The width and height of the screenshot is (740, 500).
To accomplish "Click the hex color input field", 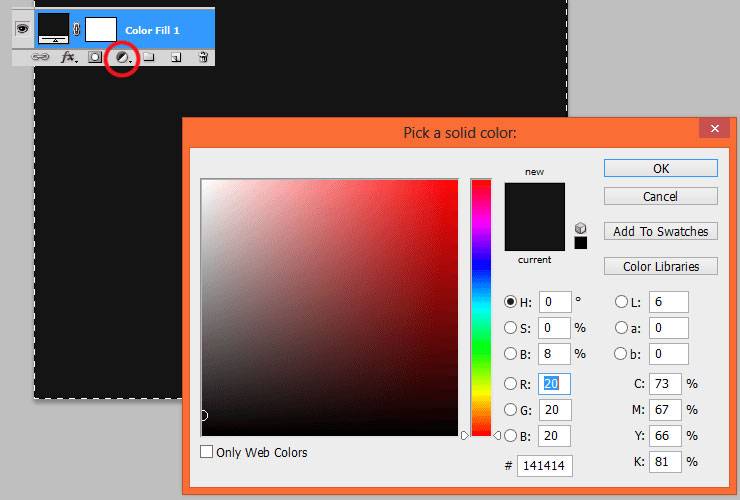I will coord(545,466).
